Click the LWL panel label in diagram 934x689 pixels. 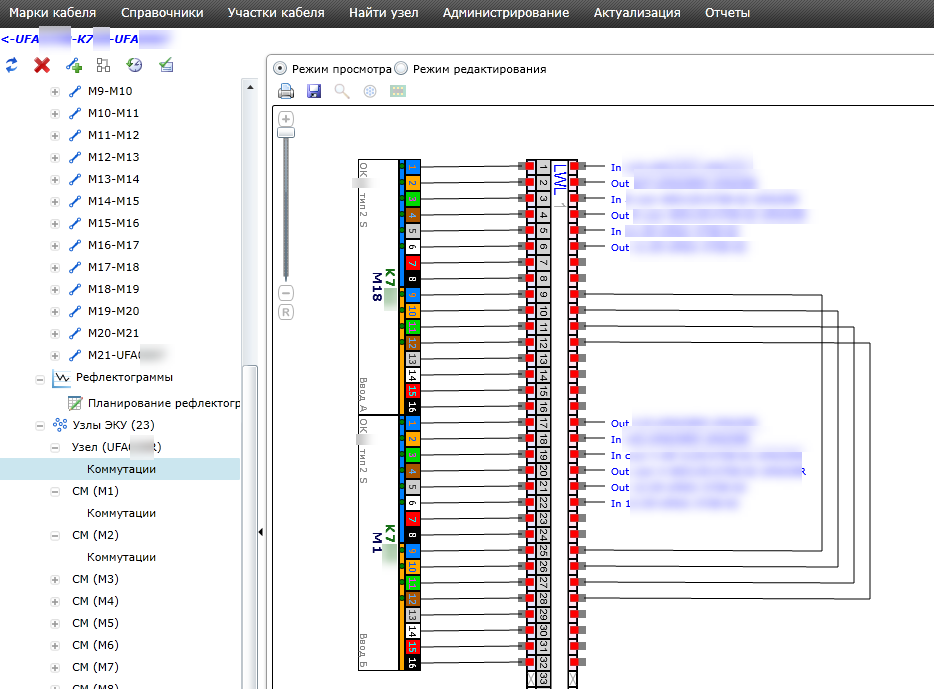[x=559, y=179]
